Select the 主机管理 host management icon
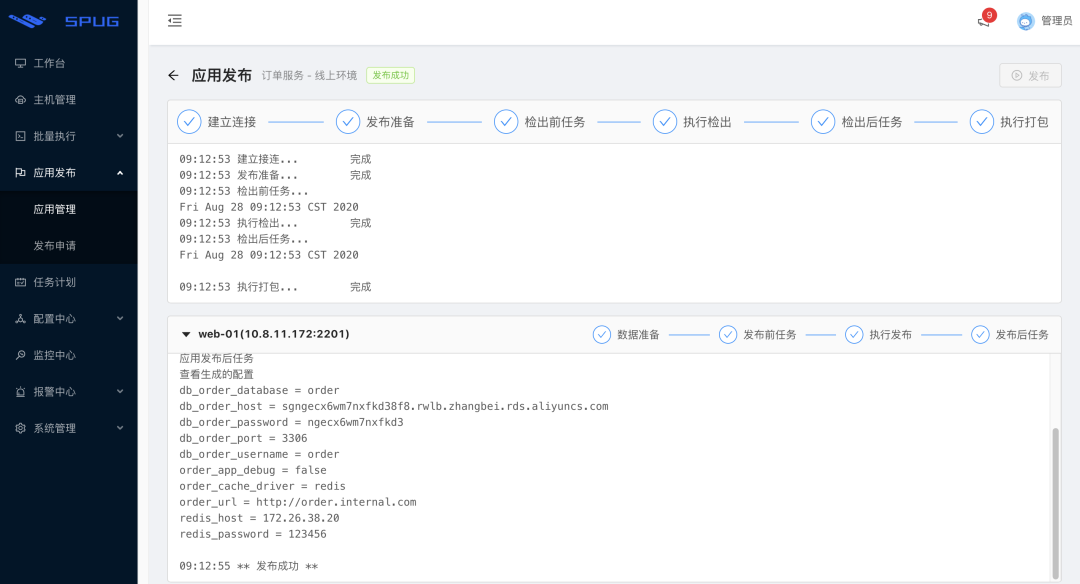 coord(23,99)
